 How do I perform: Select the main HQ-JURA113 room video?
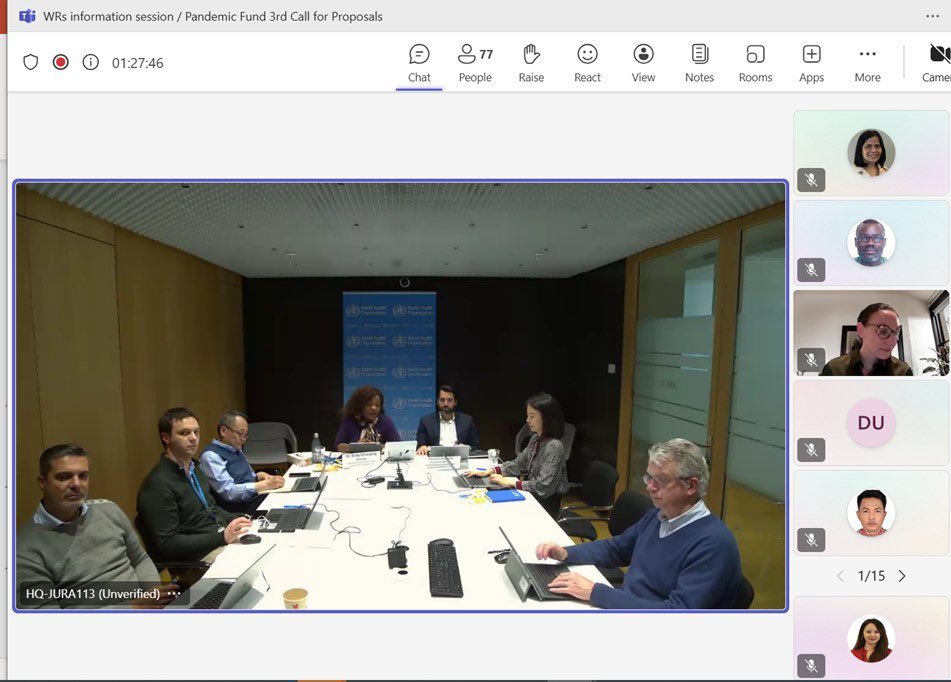click(x=400, y=396)
